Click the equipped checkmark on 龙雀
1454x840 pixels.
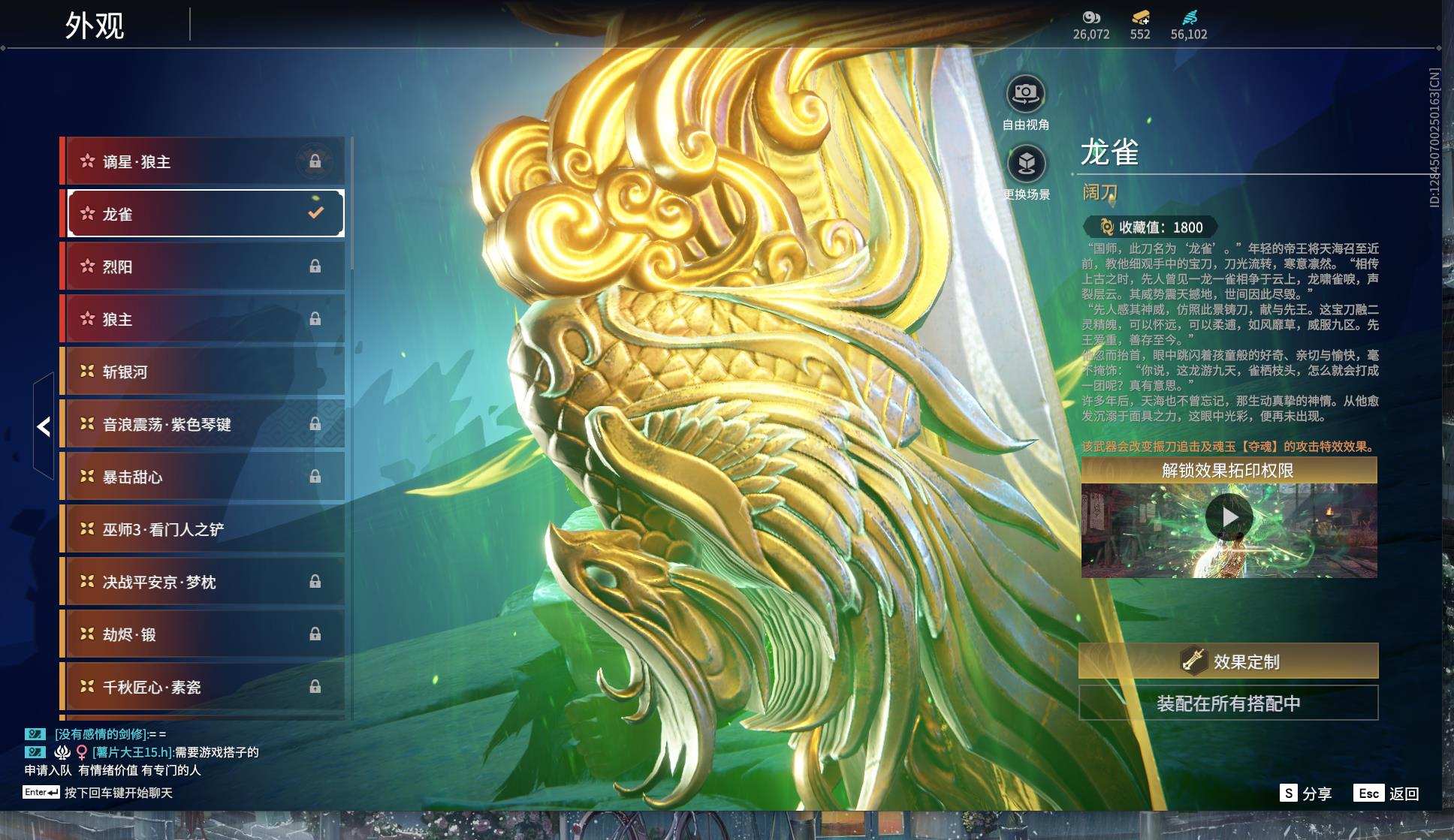(316, 212)
